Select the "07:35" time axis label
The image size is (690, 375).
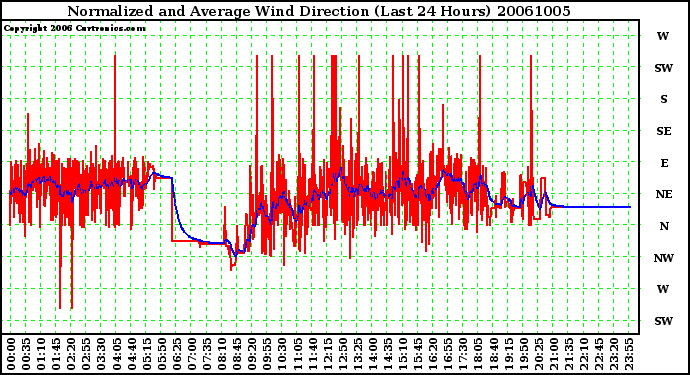[x=207, y=354]
